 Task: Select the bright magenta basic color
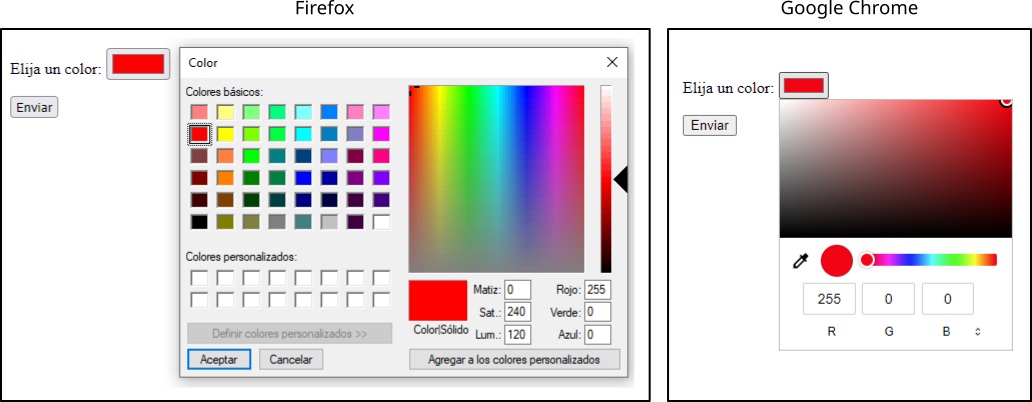tap(381, 134)
